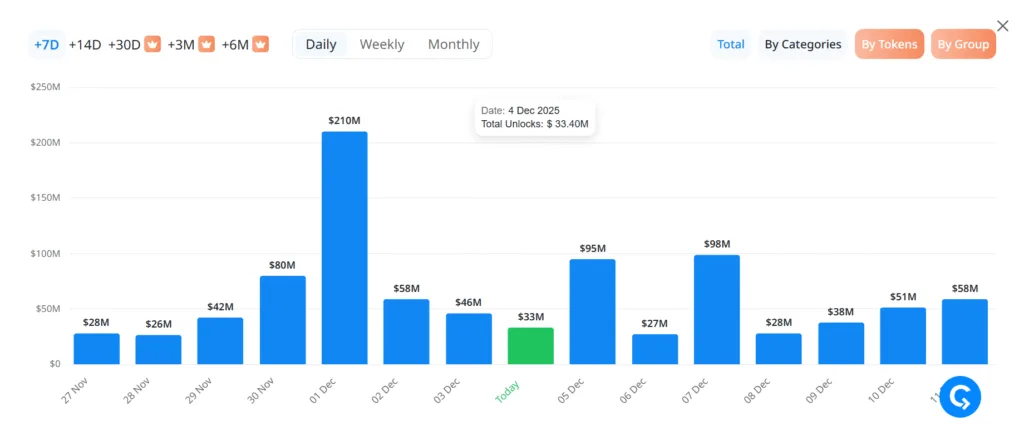Switch to the Monthly tab
The height and width of the screenshot is (431, 1024).
pos(453,44)
